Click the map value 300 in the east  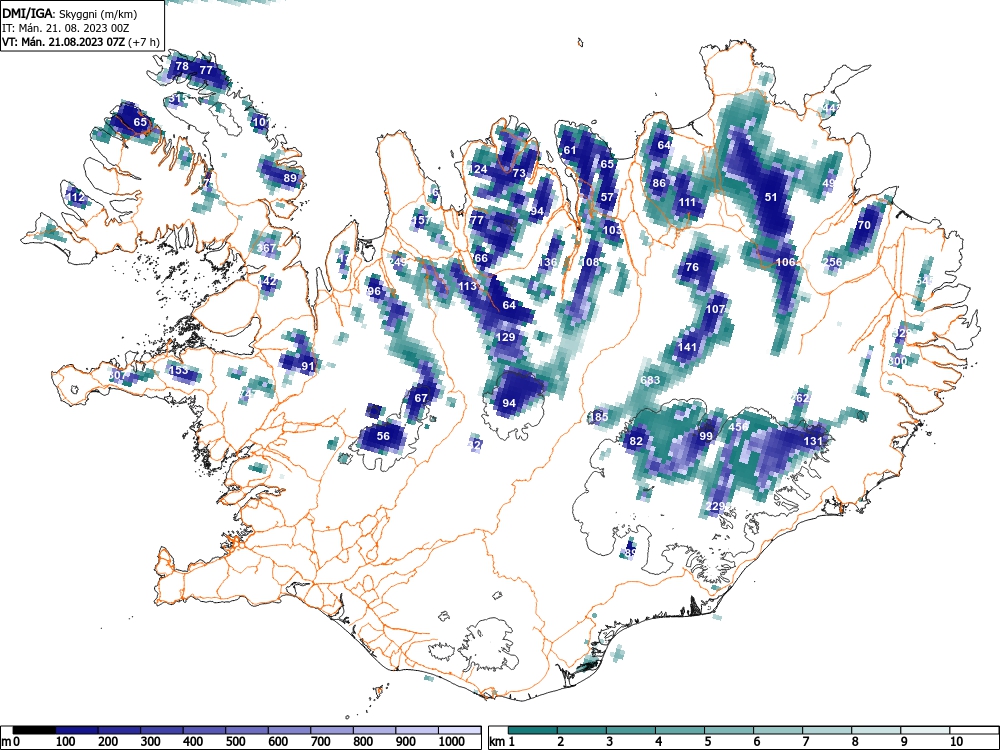tap(897, 361)
